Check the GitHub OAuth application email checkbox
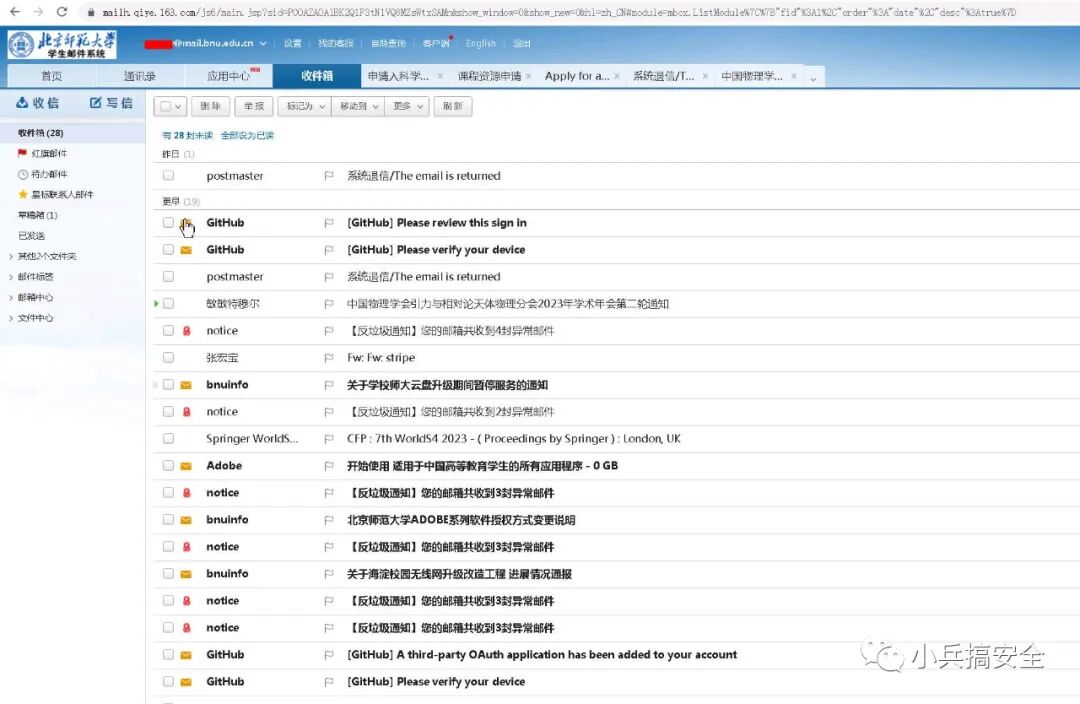The width and height of the screenshot is (1080, 704). pyautogui.click(x=168, y=654)
